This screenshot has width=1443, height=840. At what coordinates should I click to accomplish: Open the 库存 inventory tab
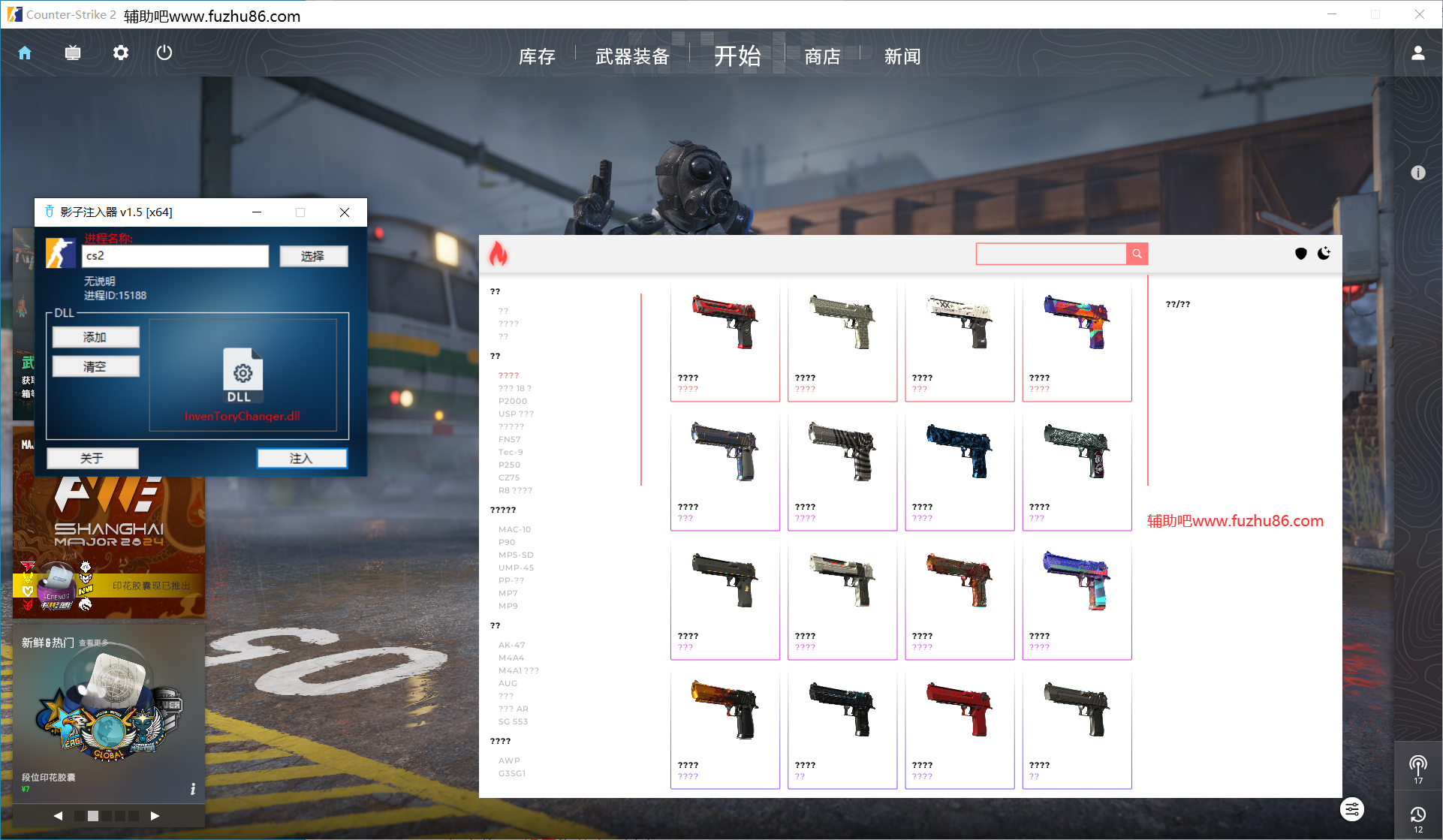tap(537, 57)
